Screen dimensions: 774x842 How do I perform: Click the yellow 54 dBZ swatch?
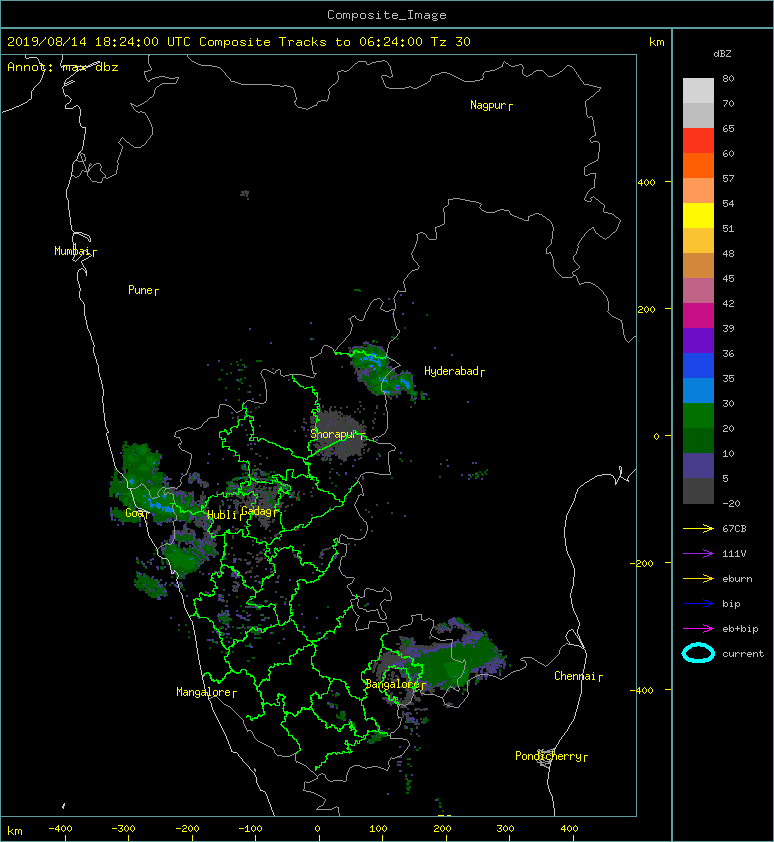point(698,215)
